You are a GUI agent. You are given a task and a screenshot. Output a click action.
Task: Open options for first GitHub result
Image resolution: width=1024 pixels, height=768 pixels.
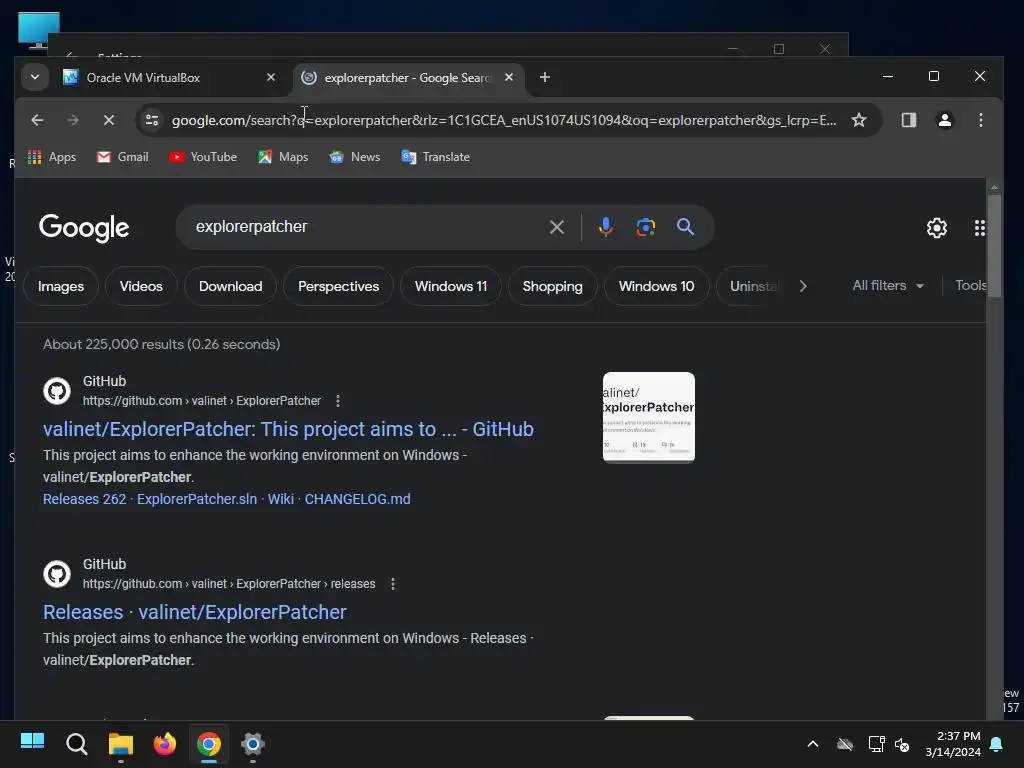338,401
